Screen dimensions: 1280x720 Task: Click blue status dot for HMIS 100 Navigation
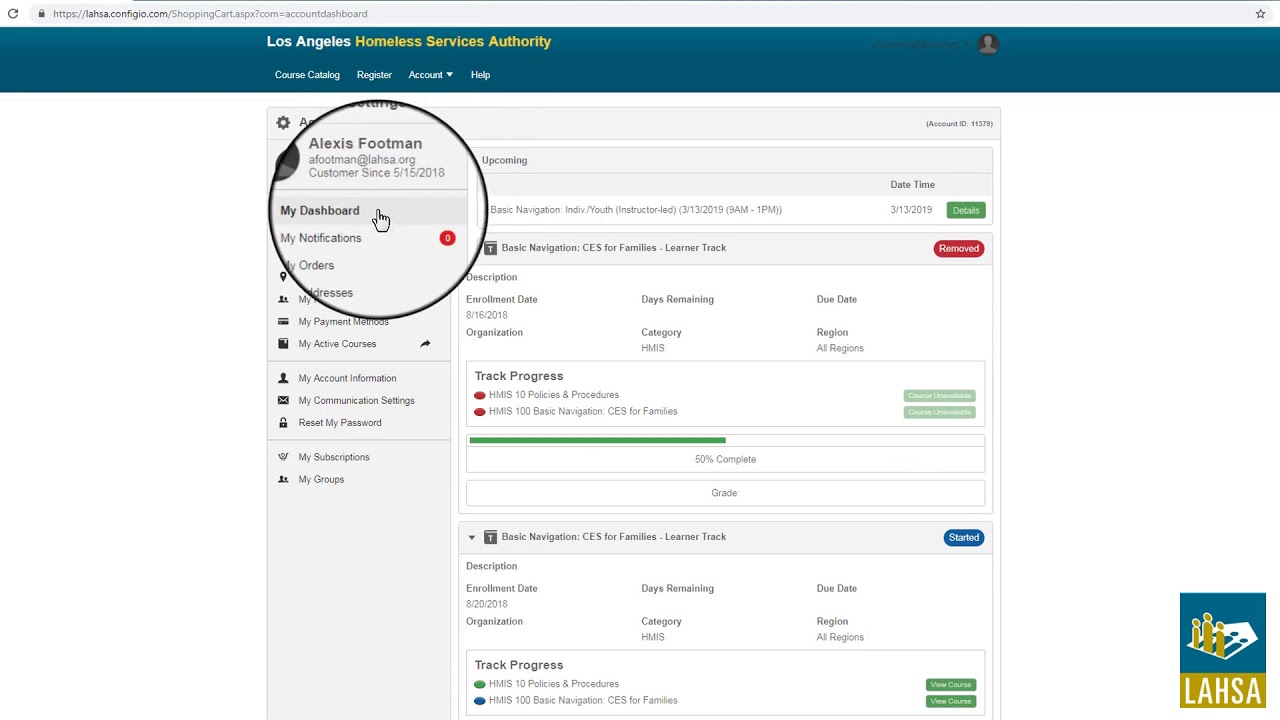coord(479,701)
